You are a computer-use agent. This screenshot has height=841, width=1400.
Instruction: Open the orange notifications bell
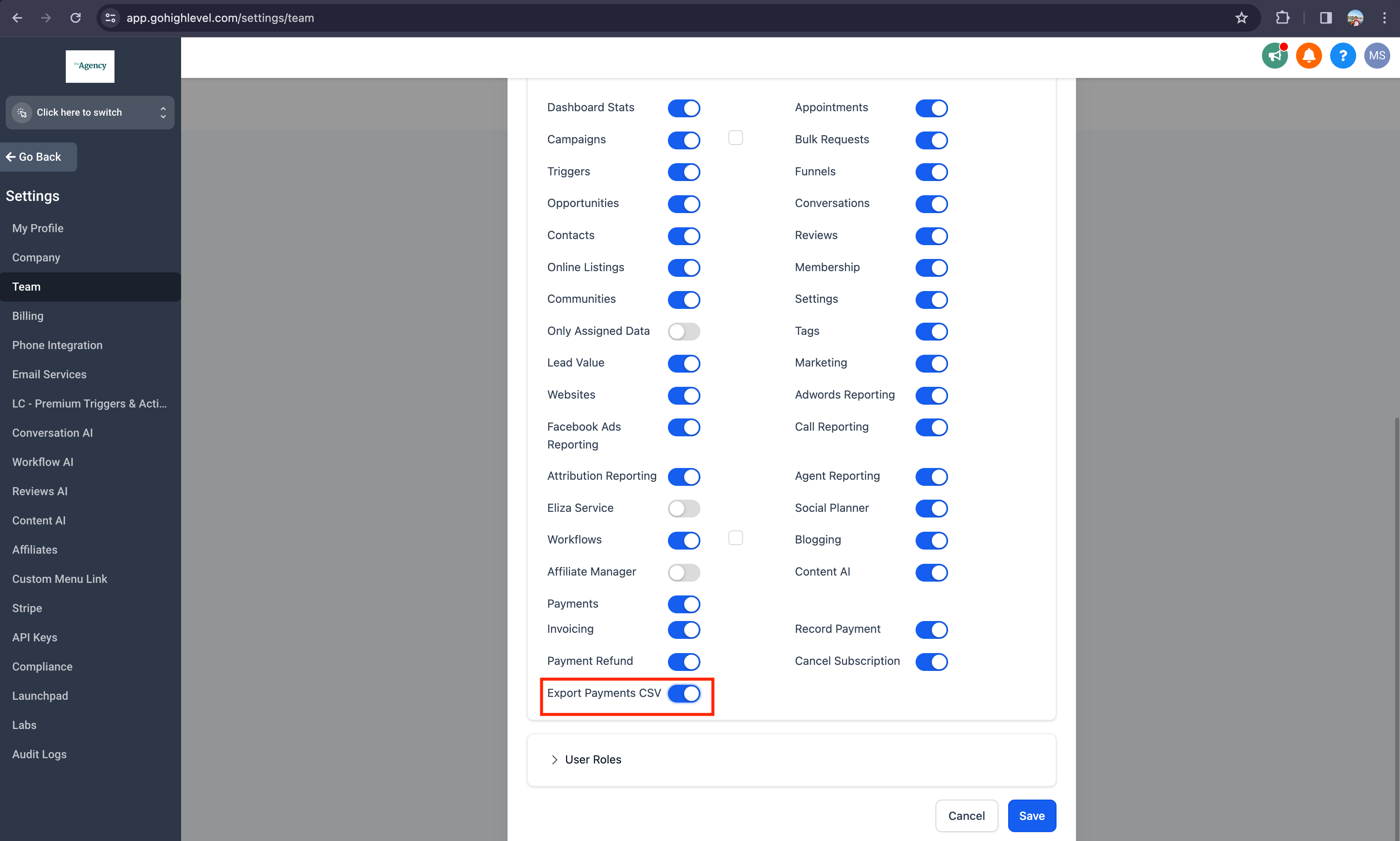point(1309,56)
